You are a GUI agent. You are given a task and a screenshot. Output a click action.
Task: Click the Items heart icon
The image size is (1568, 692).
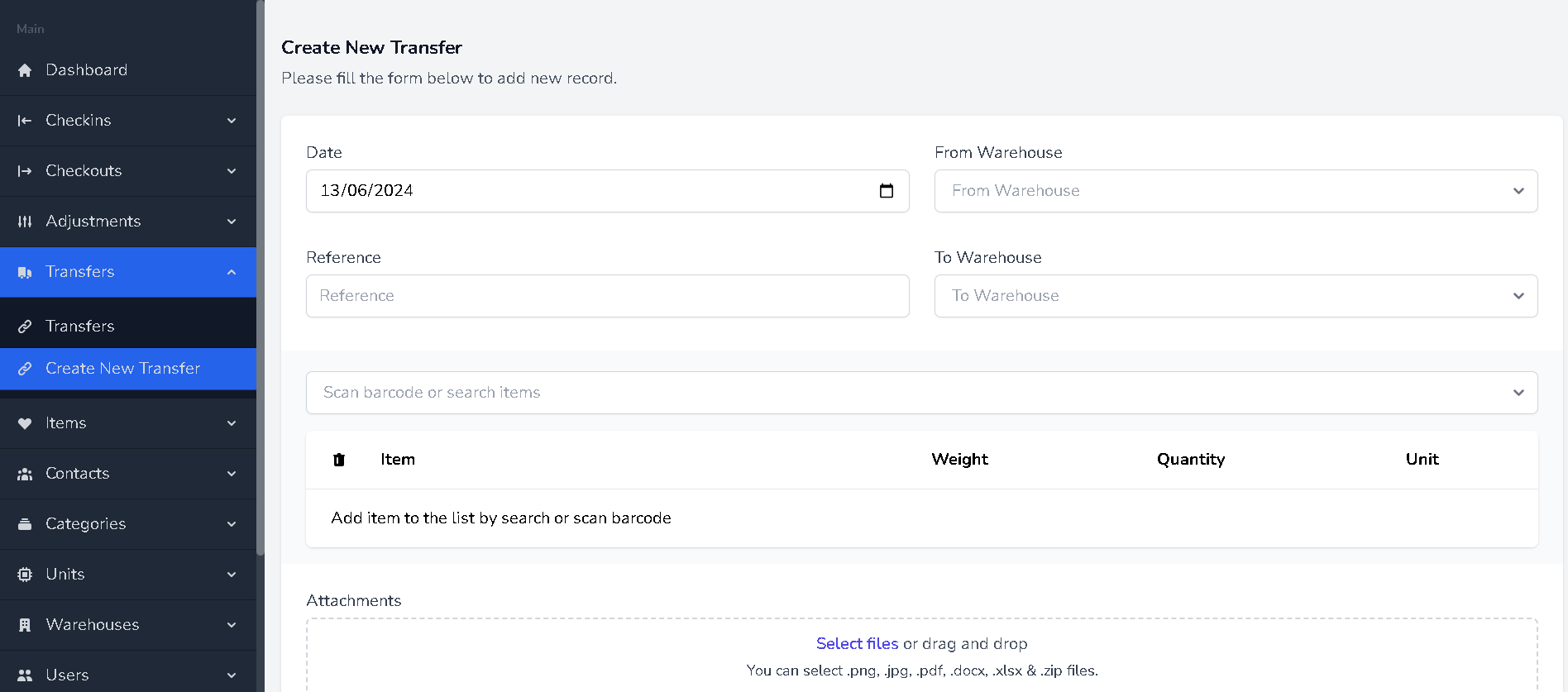(x=25, y=423)
